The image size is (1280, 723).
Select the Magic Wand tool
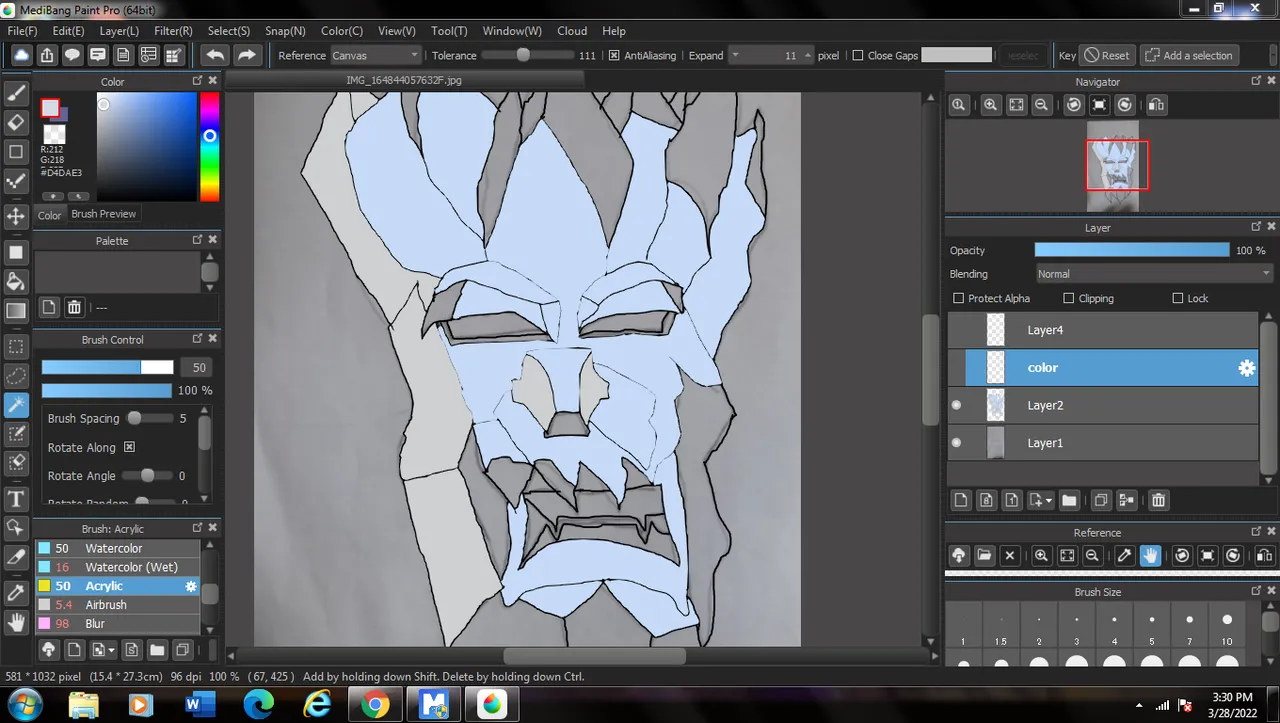[16, 405]
